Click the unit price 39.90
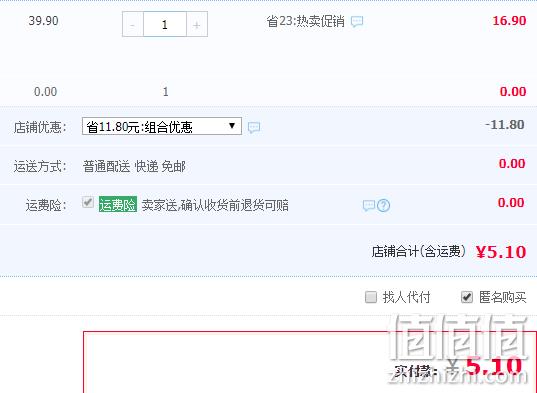 [43, 21]
